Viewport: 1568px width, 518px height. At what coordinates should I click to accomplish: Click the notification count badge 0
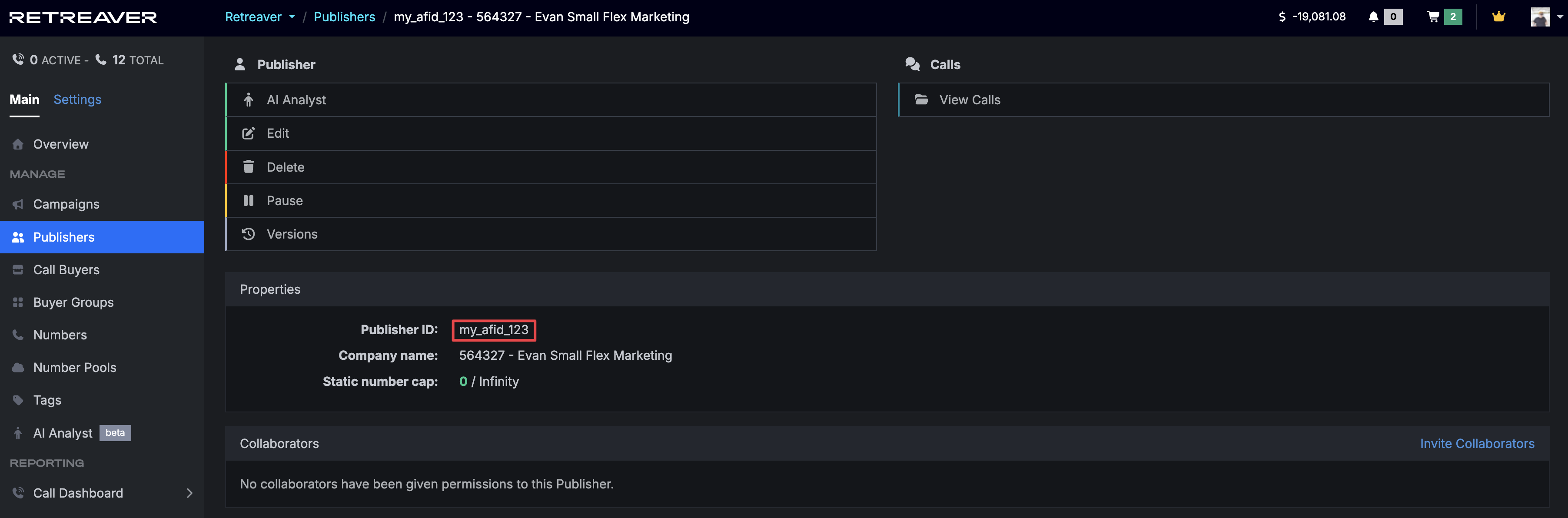tap(1393, 17)
